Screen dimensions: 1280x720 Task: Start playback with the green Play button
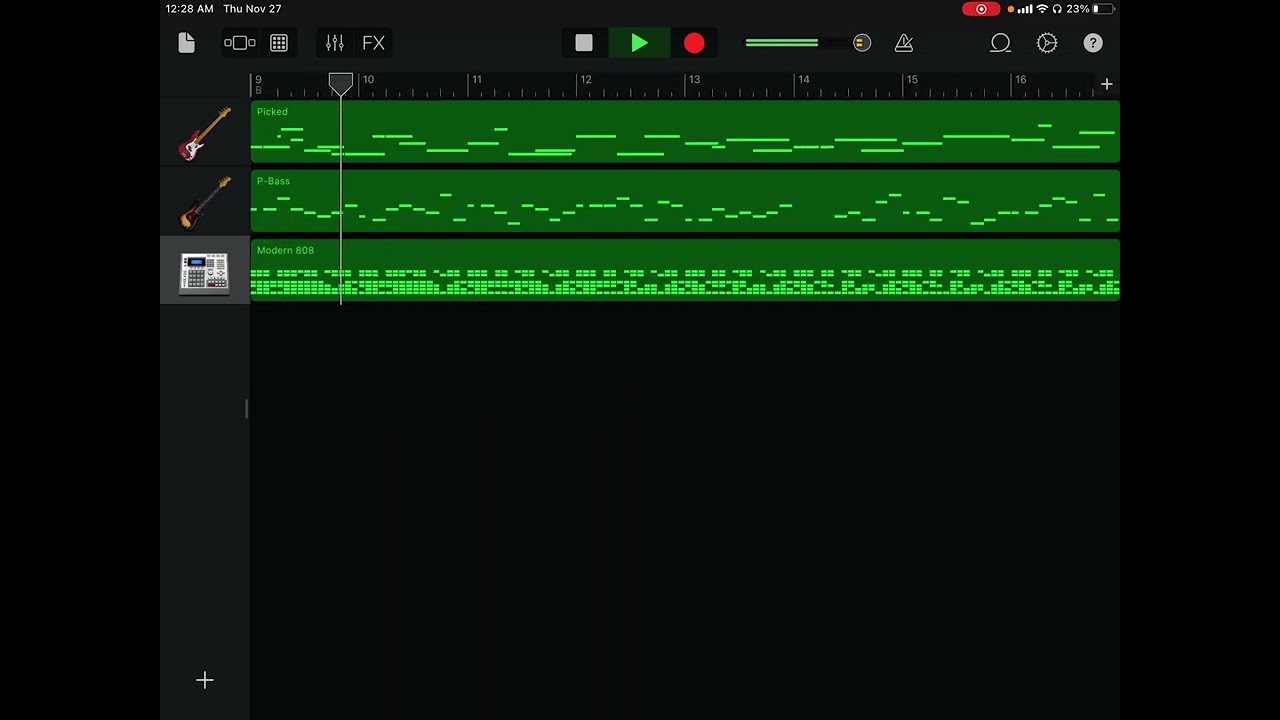(639, 43)
